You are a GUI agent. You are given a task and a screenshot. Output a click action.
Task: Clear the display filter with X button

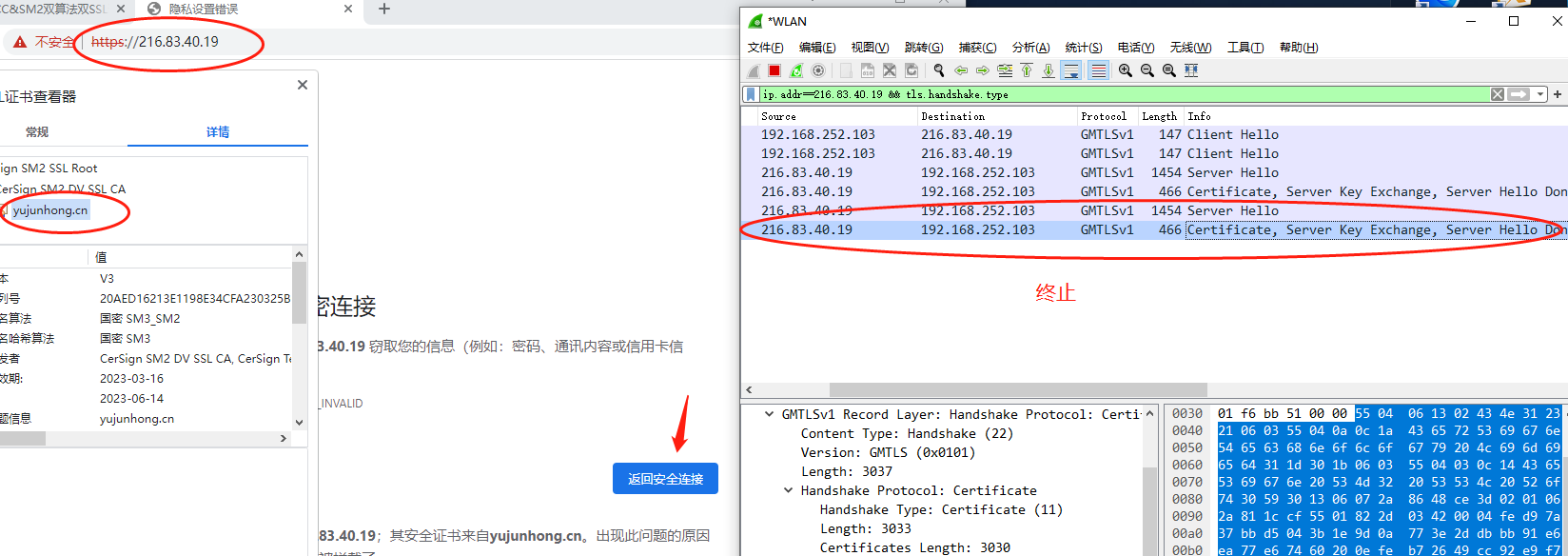point(1498,94)
